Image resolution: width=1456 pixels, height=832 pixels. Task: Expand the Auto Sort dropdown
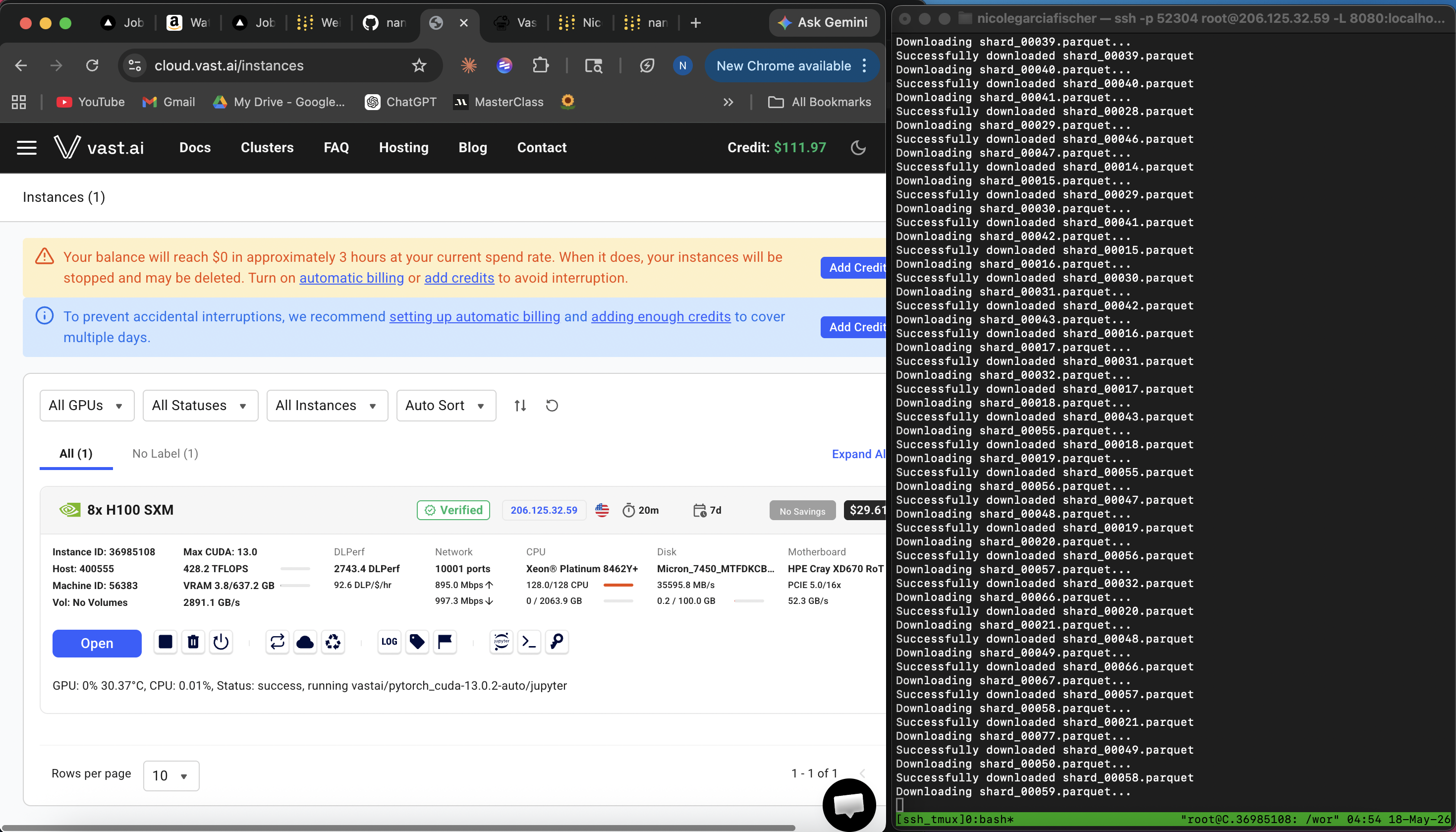click(x=446, y=406)
